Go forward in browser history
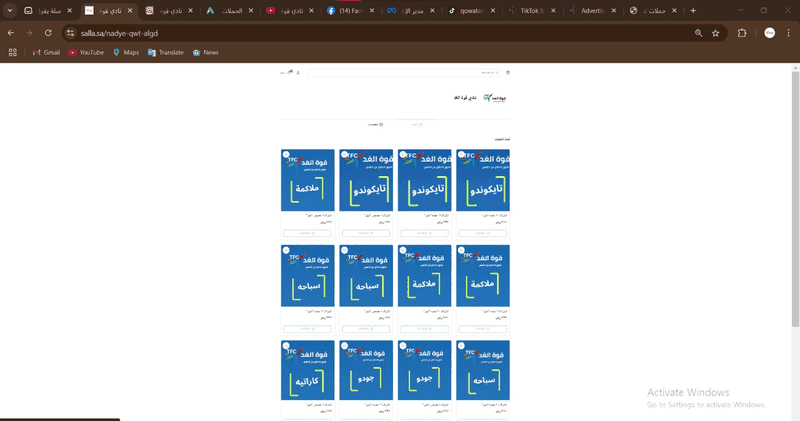This screenshot has height=421, width=800. click(x=29, y=33)
